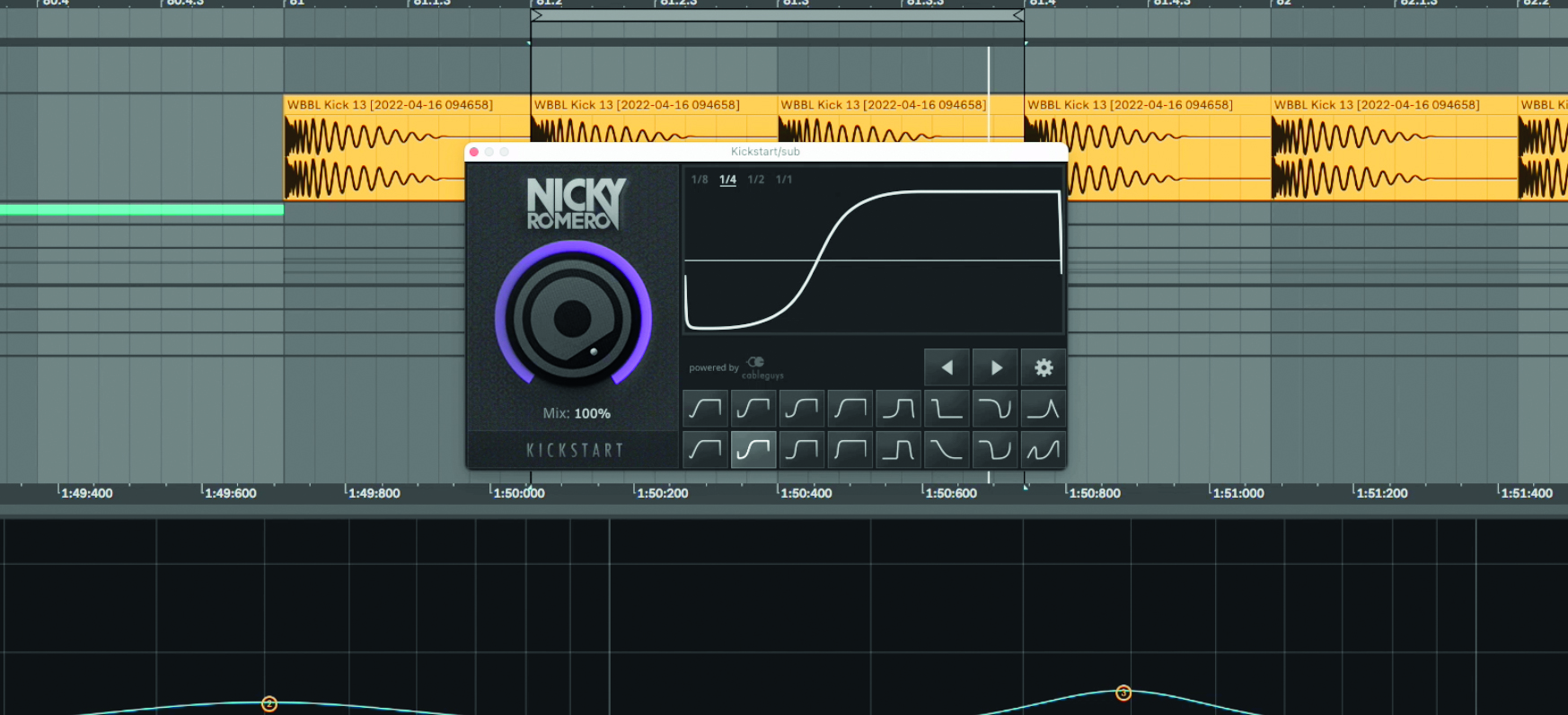Viewport: 1568px width, 715px height.
Task: Click the 1:50:800 mark on the time ruler
Action: [x=1095, y=493]
